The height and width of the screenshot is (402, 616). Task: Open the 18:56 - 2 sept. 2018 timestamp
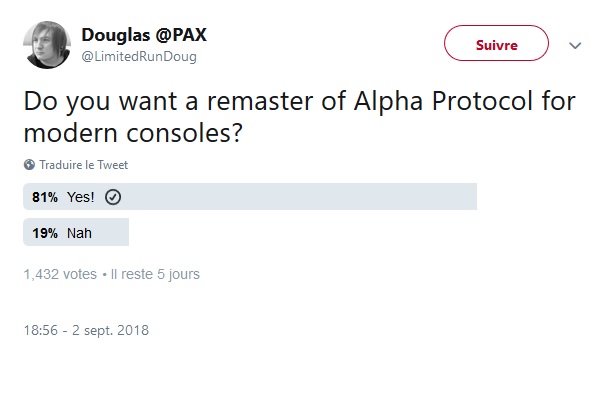point(86,330)
